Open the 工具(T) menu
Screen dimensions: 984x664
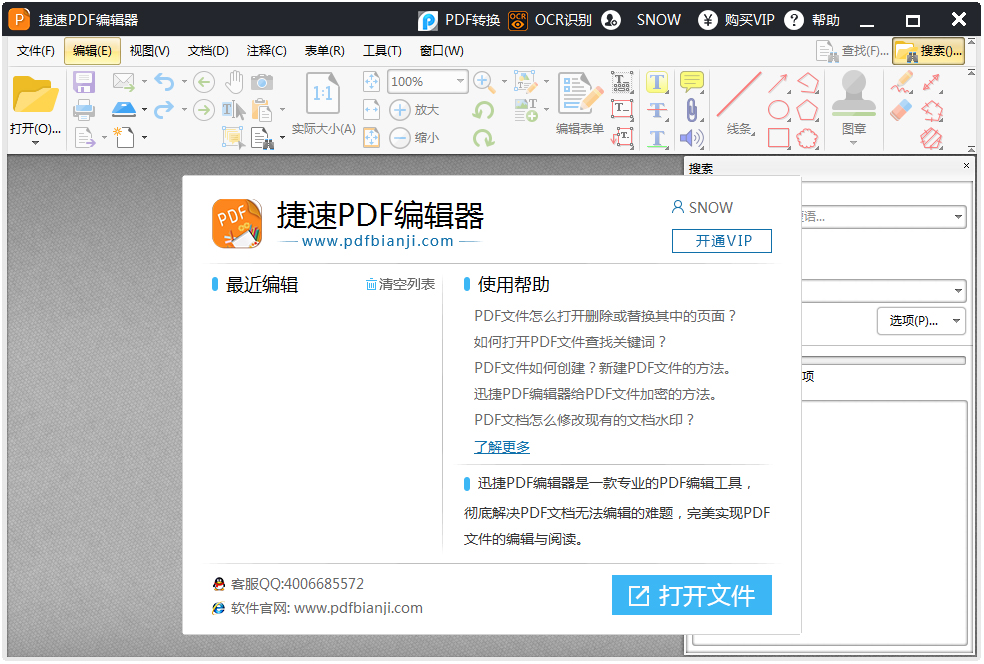(382, 51)
